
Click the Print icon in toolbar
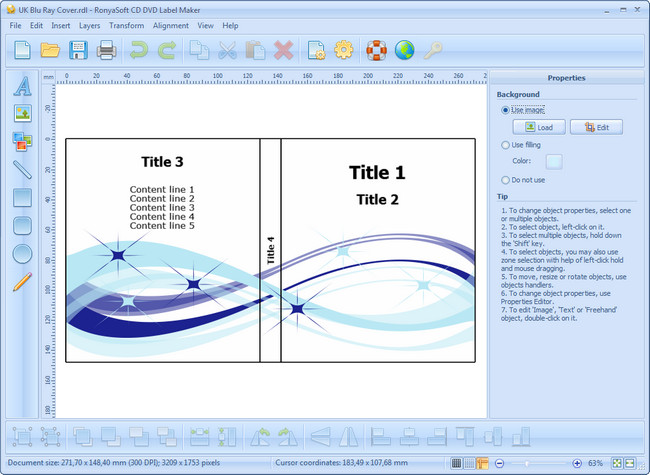(x=107, y=49)
